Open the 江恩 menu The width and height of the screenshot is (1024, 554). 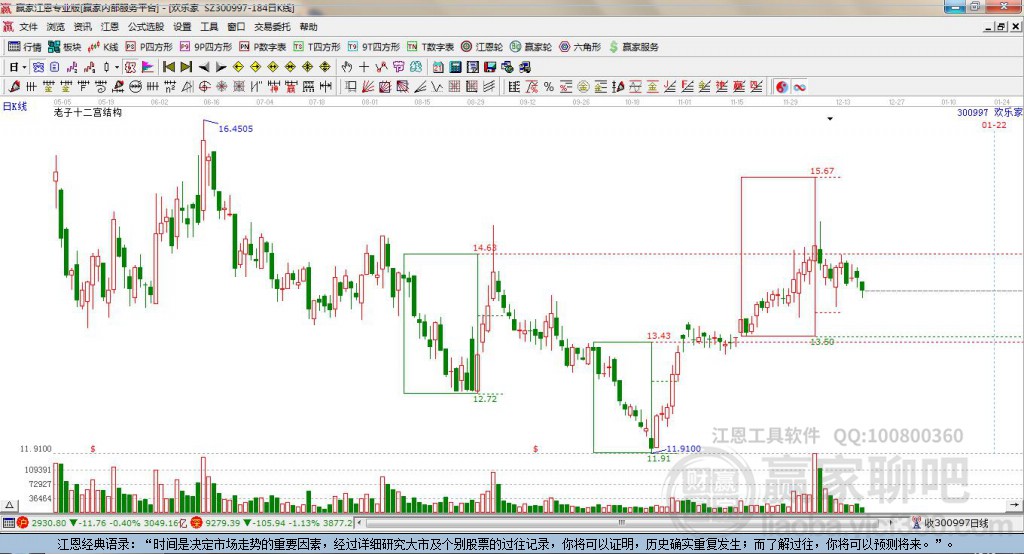click(110, 27)
